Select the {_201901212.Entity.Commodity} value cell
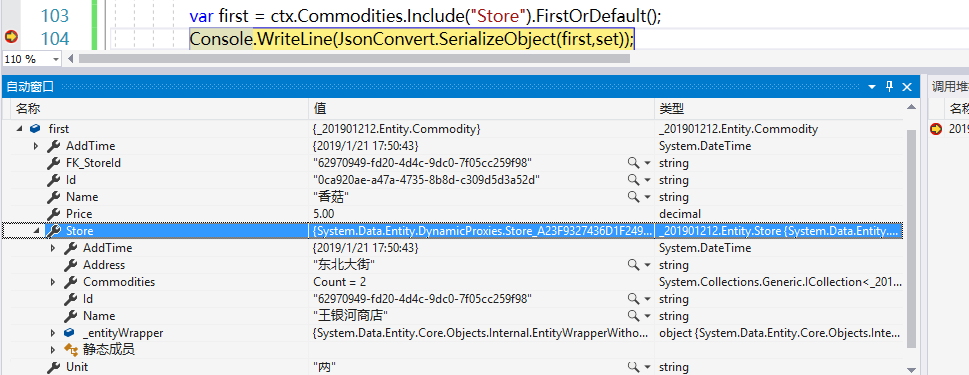The width and height of the screenshot is (969, 375). tap(481, 129)
